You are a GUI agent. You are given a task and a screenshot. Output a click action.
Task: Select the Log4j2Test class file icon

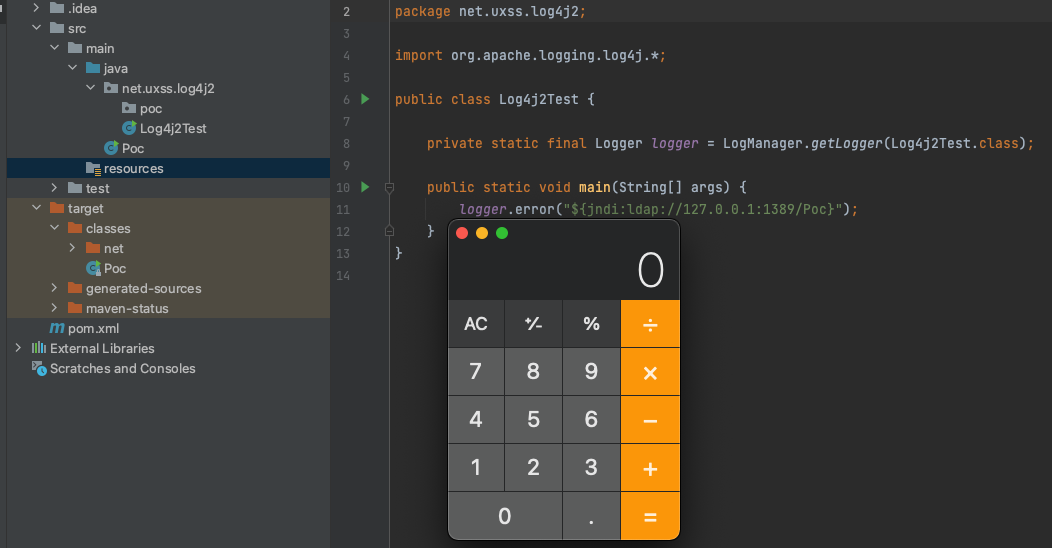click(129, 128)
